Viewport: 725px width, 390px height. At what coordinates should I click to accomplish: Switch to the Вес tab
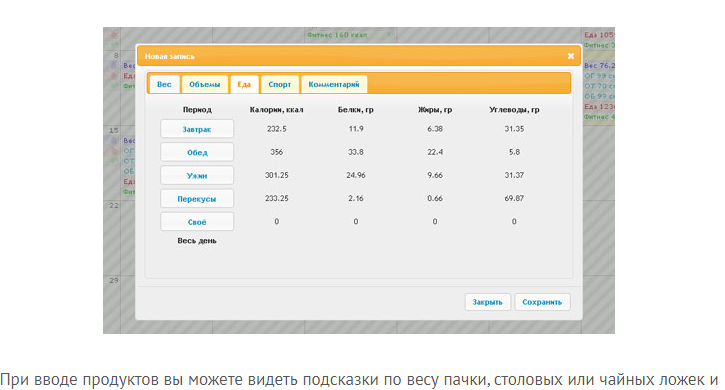pyautogui.click(x=164, y=84)
